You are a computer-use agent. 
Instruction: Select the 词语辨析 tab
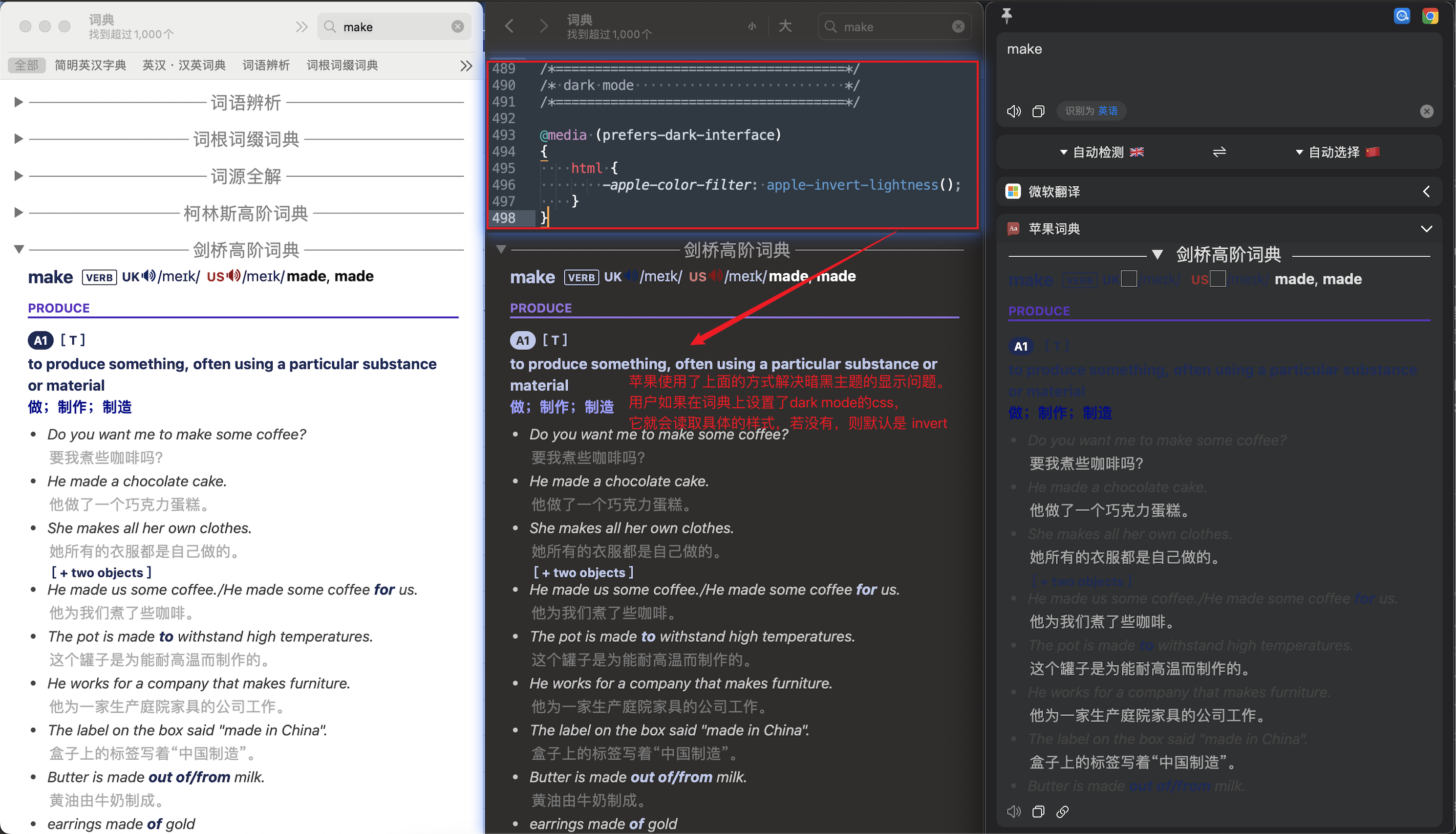(266, 66)
